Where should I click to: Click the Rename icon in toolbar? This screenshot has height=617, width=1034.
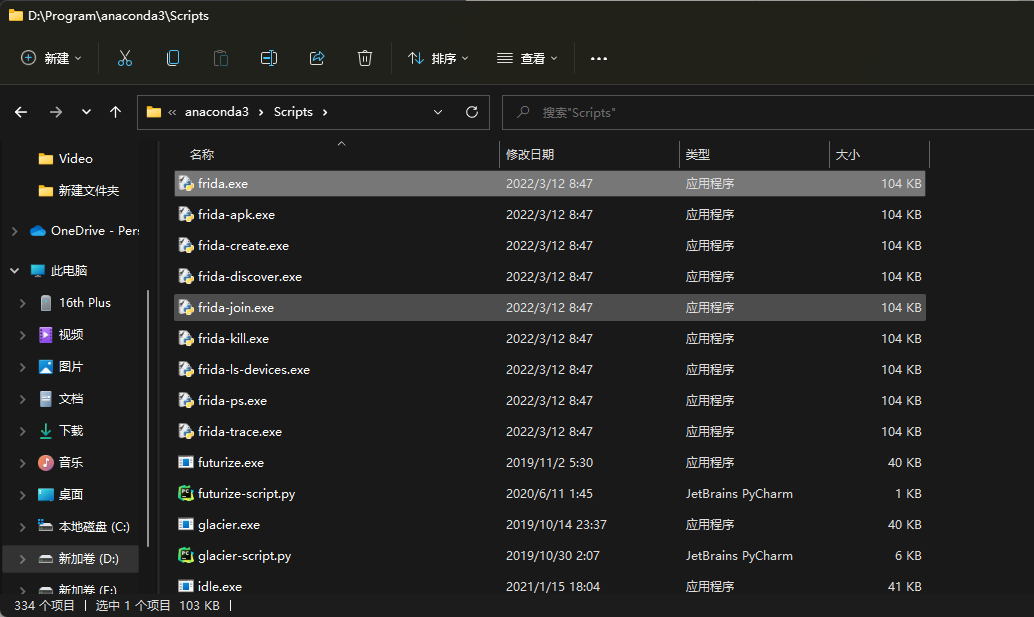[269, 58]
